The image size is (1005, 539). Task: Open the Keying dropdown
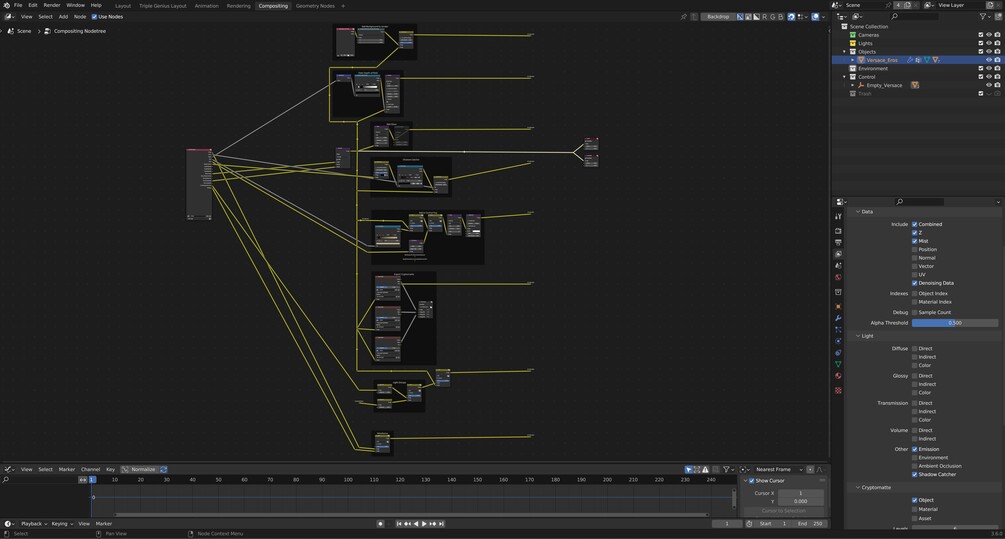(62, 524)
